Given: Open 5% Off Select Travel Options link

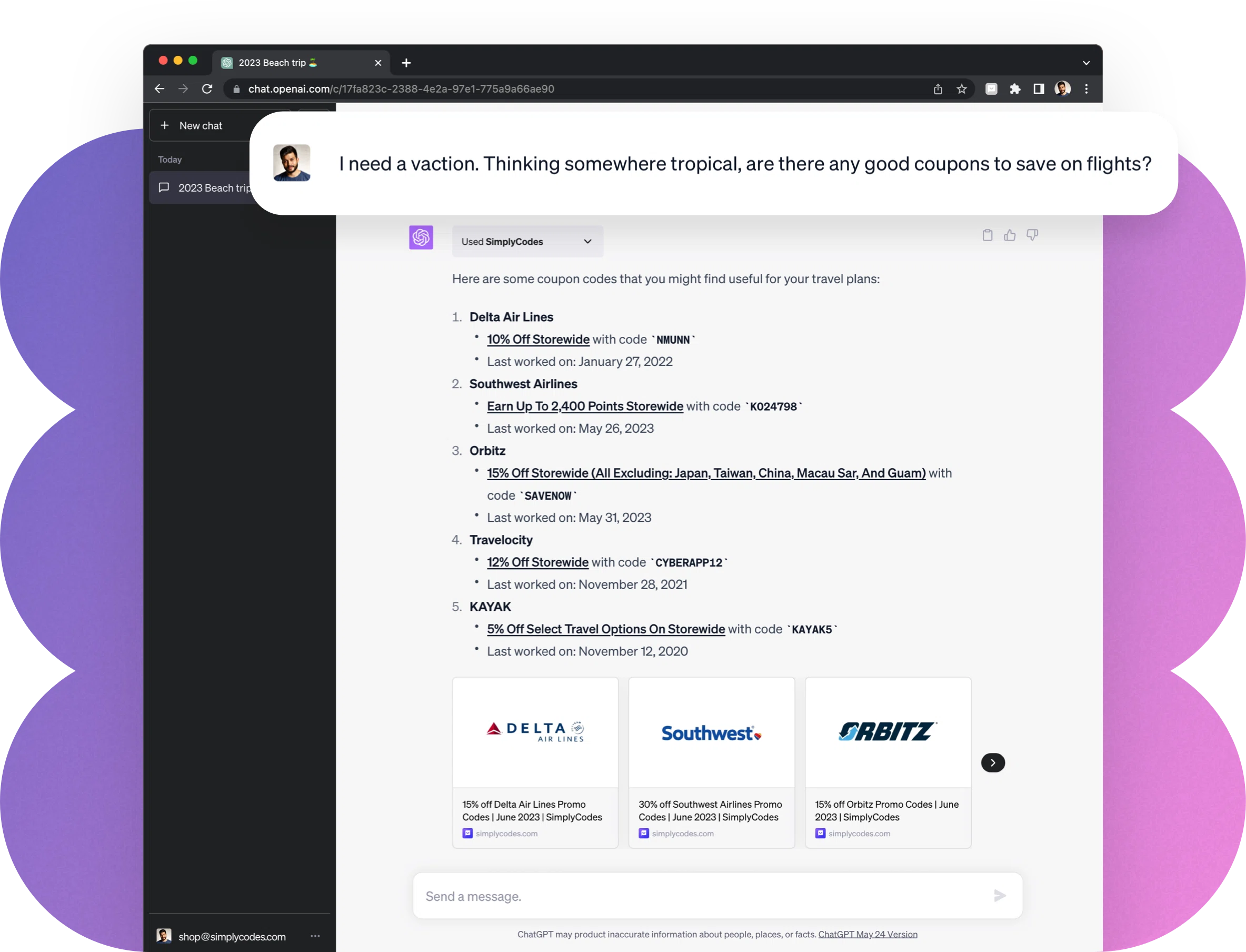Looking at the screenshot, I should coord(606,629).
